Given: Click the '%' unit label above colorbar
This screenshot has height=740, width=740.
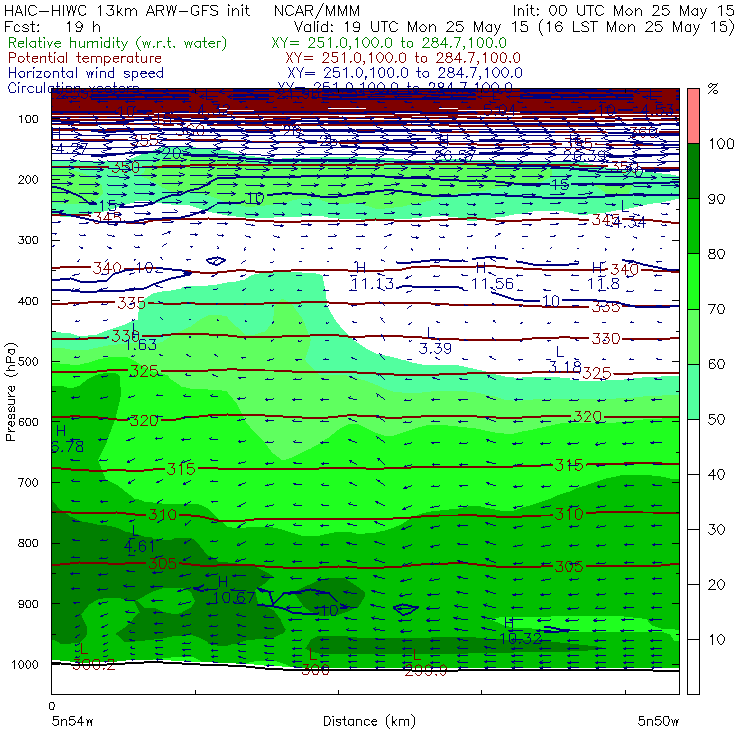Looking at the screenshot, I should pos(713,89).
